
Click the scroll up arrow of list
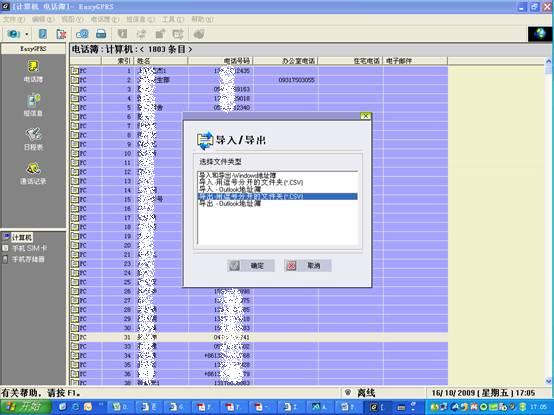pos(548,61)
